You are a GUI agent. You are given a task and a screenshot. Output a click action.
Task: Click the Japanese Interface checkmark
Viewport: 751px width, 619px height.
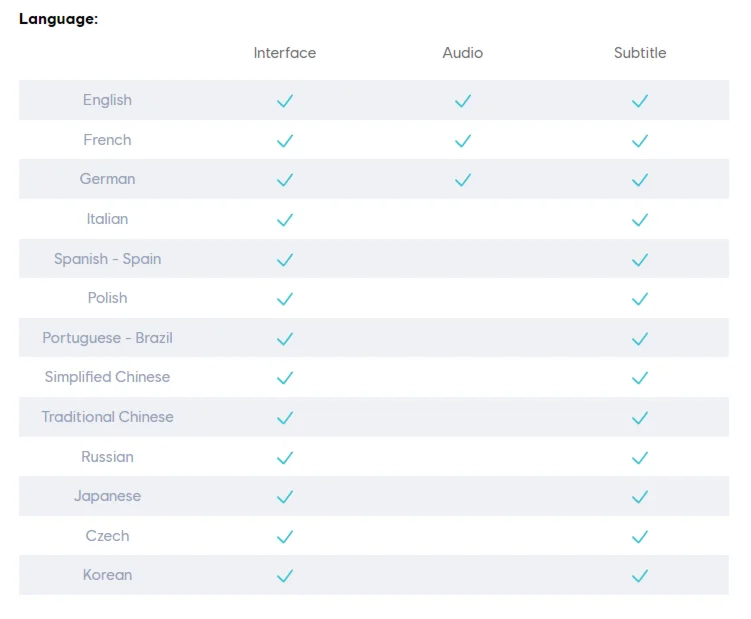pos(285,497)
